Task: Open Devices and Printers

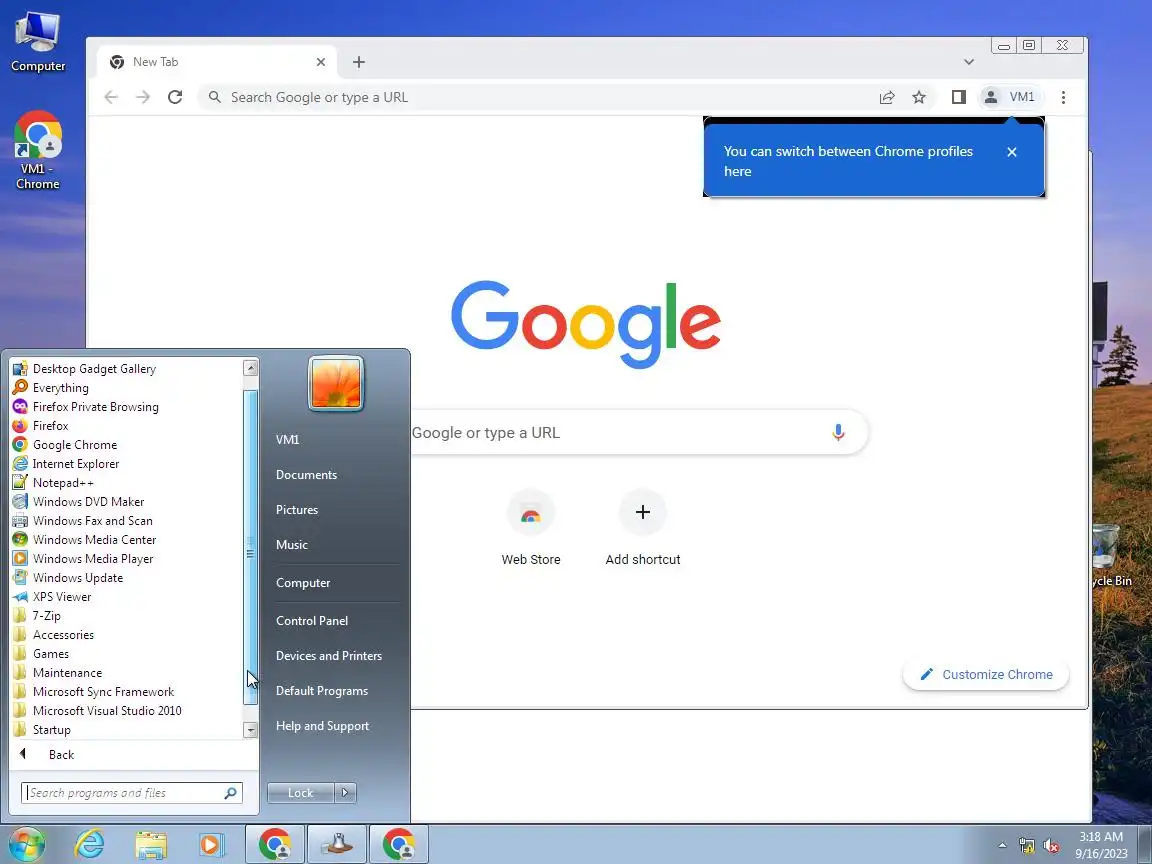Action: coord(328,656)
